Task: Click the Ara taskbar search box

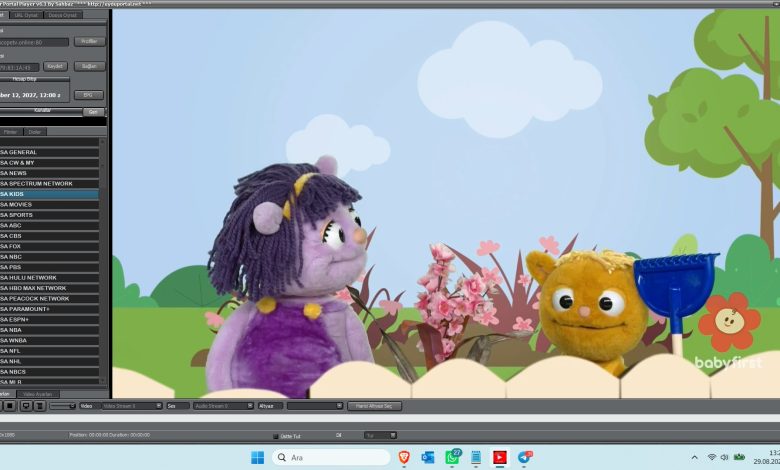Action: point(331,457)
